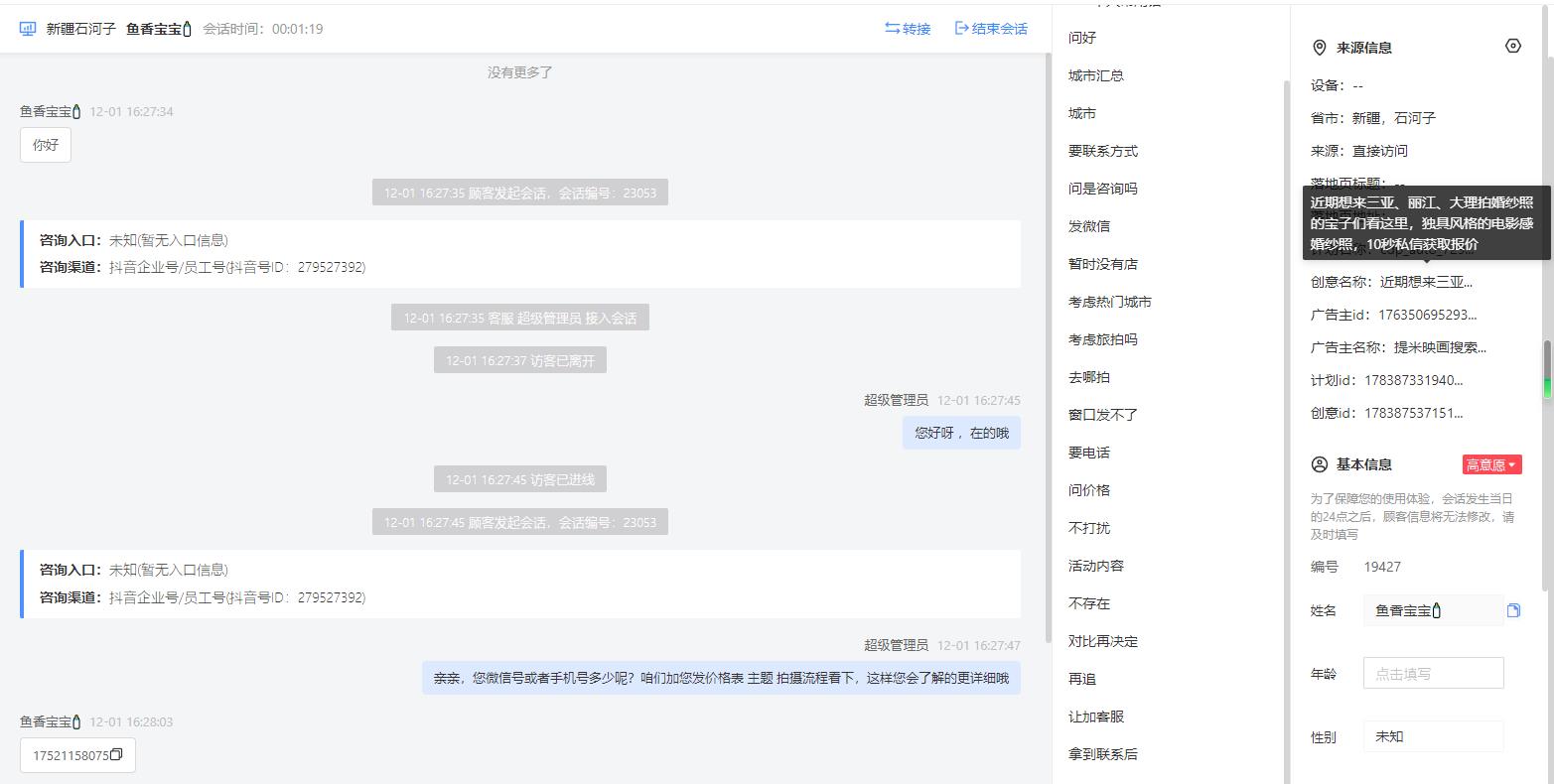Click the 姓名 field containing 鱼香宝宝
Image resolution: width=1554 pixels, height=784 pixels.
1433,610
